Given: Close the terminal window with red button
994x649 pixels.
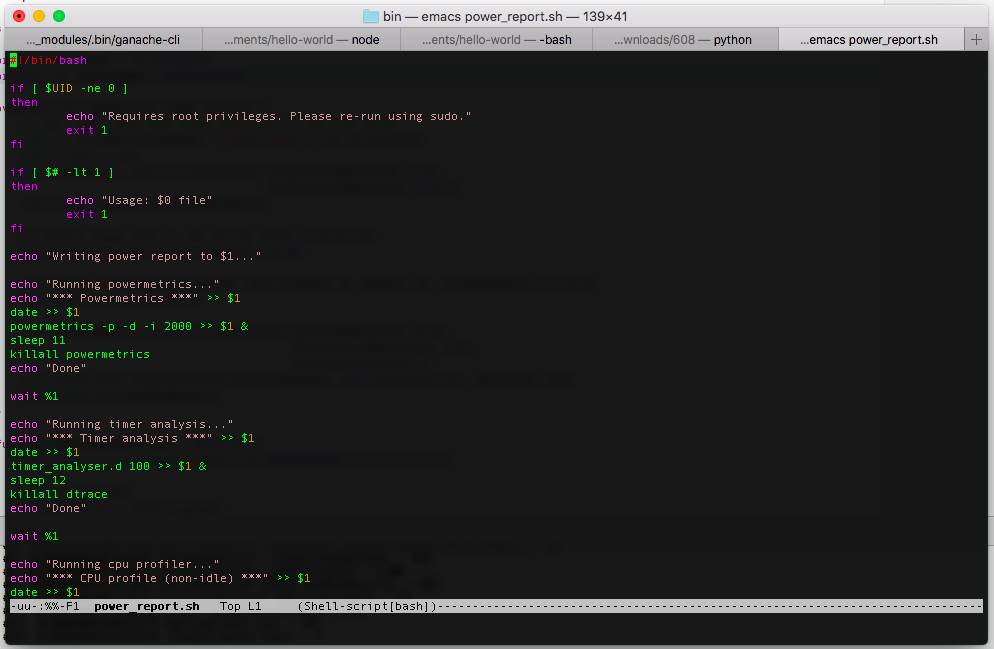Looking at the screenshot, I should coord(19,16).
